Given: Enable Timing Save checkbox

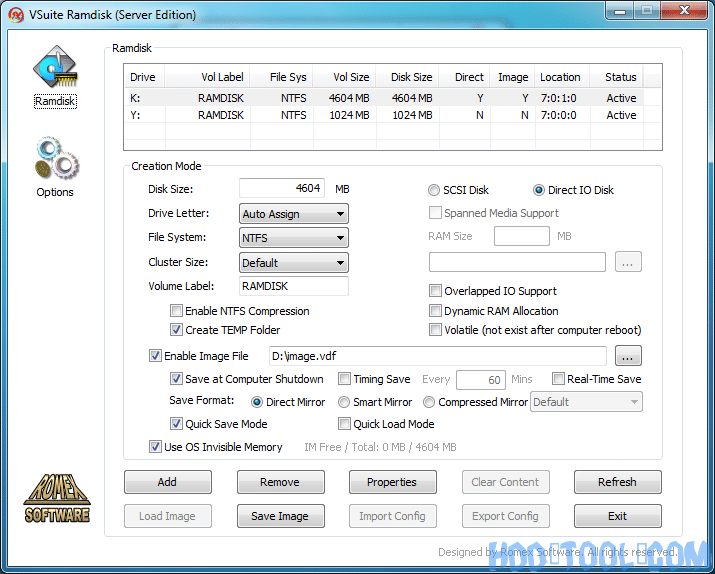Looking at the screenshot, I should coord(344,379).
